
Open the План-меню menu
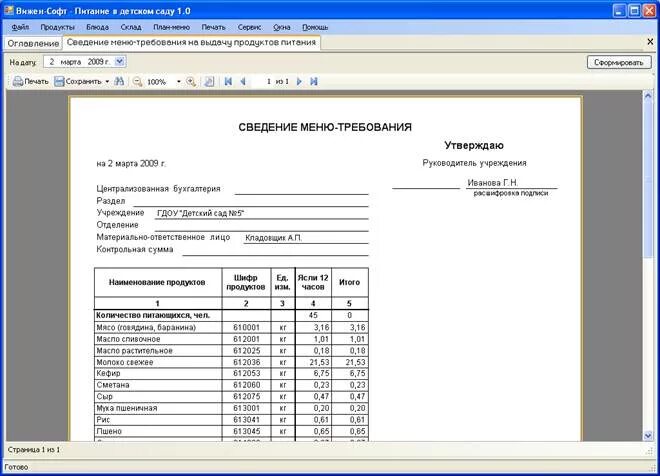(171, 27)
